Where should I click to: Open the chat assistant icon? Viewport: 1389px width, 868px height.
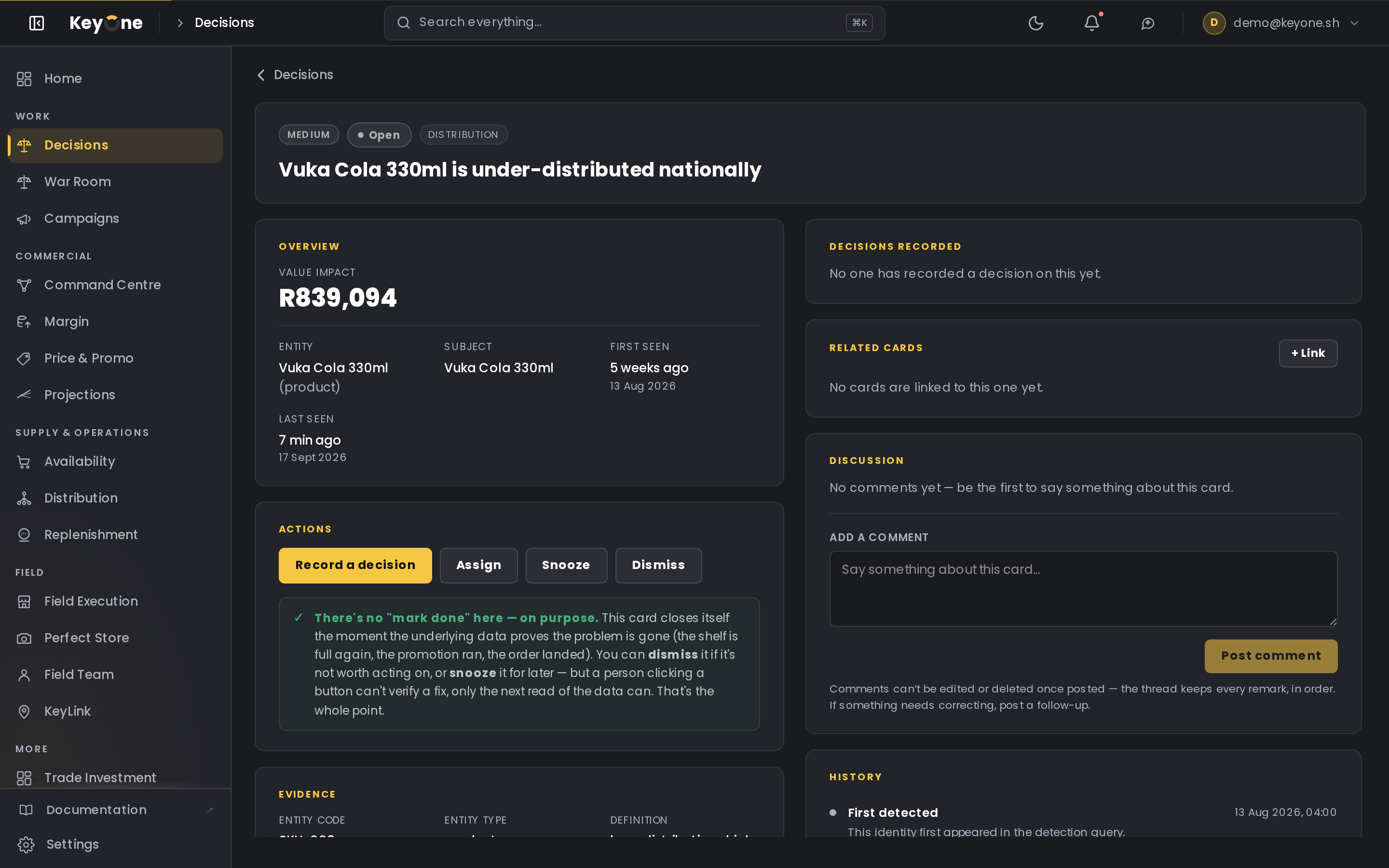tap(1147, 23)
